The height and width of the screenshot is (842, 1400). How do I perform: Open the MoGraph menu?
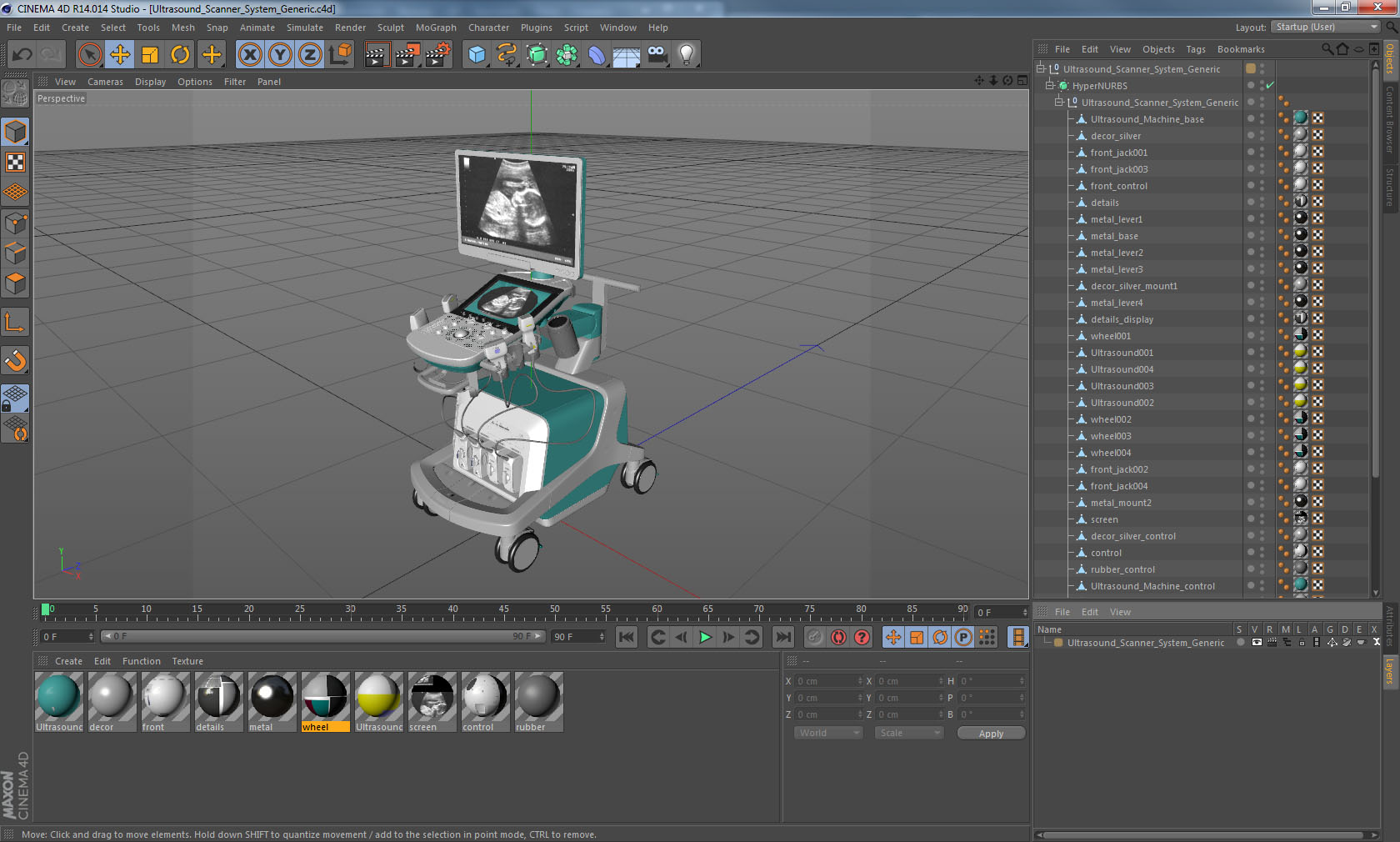pos(436,28)
